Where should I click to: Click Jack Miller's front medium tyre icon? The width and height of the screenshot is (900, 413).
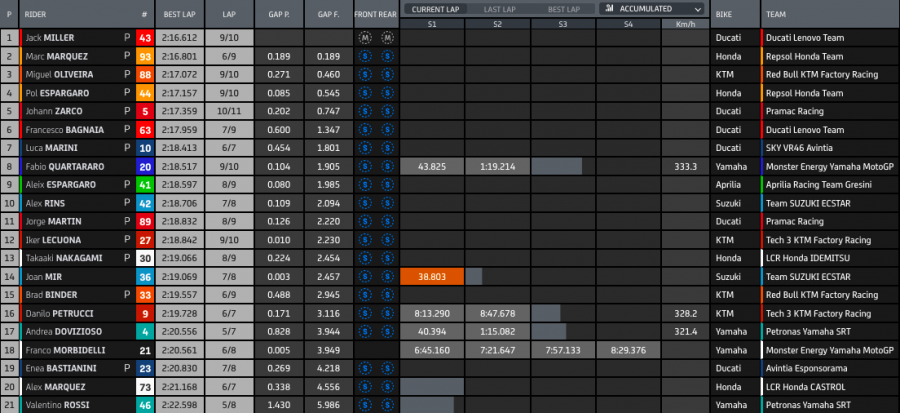[x=366, y=38]
